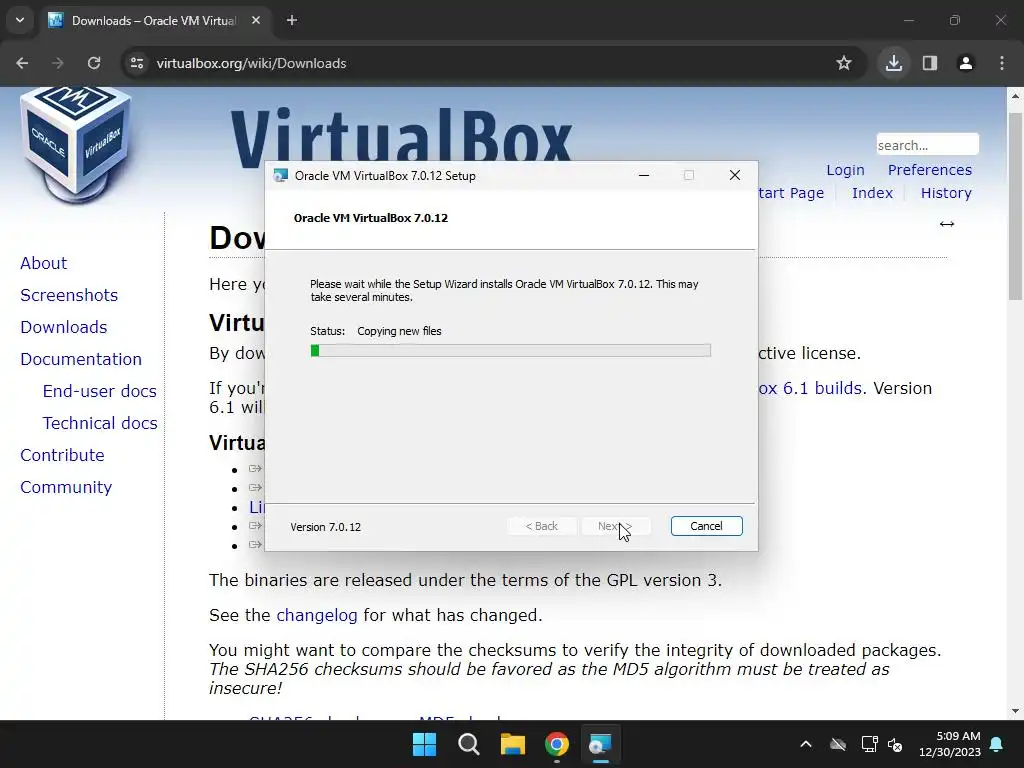
Task: Go to Contribute in the sidebar
Action: tap(62, 455)
